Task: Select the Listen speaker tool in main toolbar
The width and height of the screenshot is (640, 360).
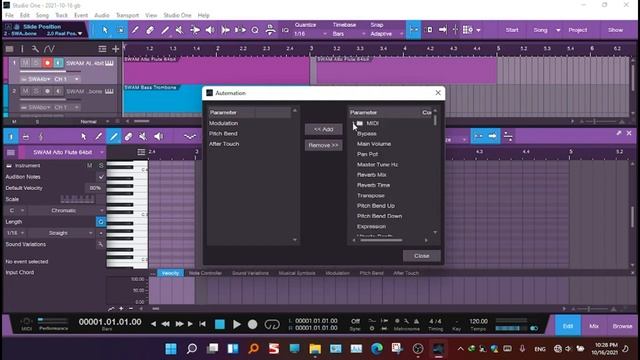Action: tap(210, 30)
